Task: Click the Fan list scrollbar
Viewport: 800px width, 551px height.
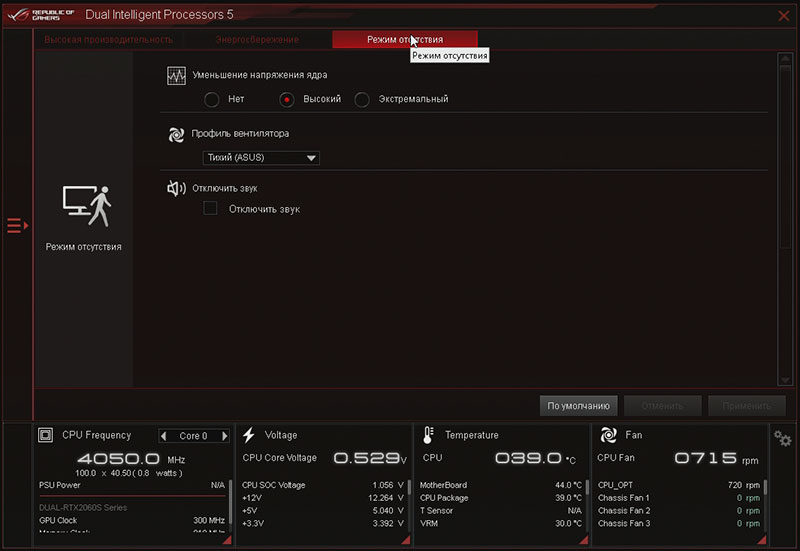Action: pyautogui.click(x=765, y=487)
